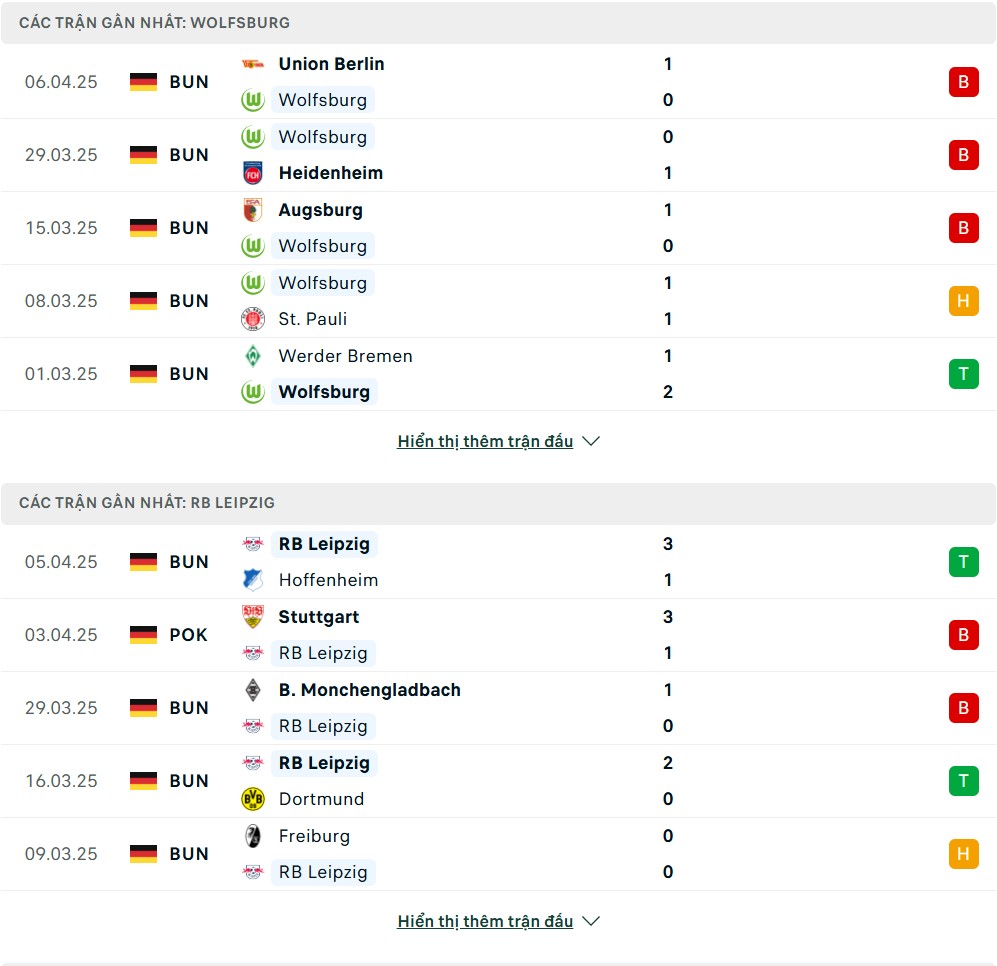The image size is (997, 966).
Task: Click the Hoffenheim club crest
Action: tap(252, 580)
